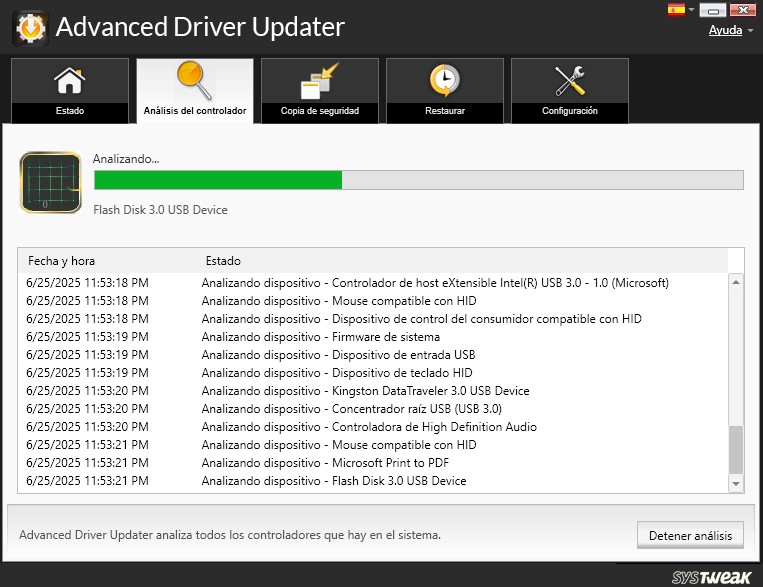Image resolution: width=763 pixels, height=587 pixels.
Task: Click the footer description about analyzing drivers
Action: click(x=230, y=535)
